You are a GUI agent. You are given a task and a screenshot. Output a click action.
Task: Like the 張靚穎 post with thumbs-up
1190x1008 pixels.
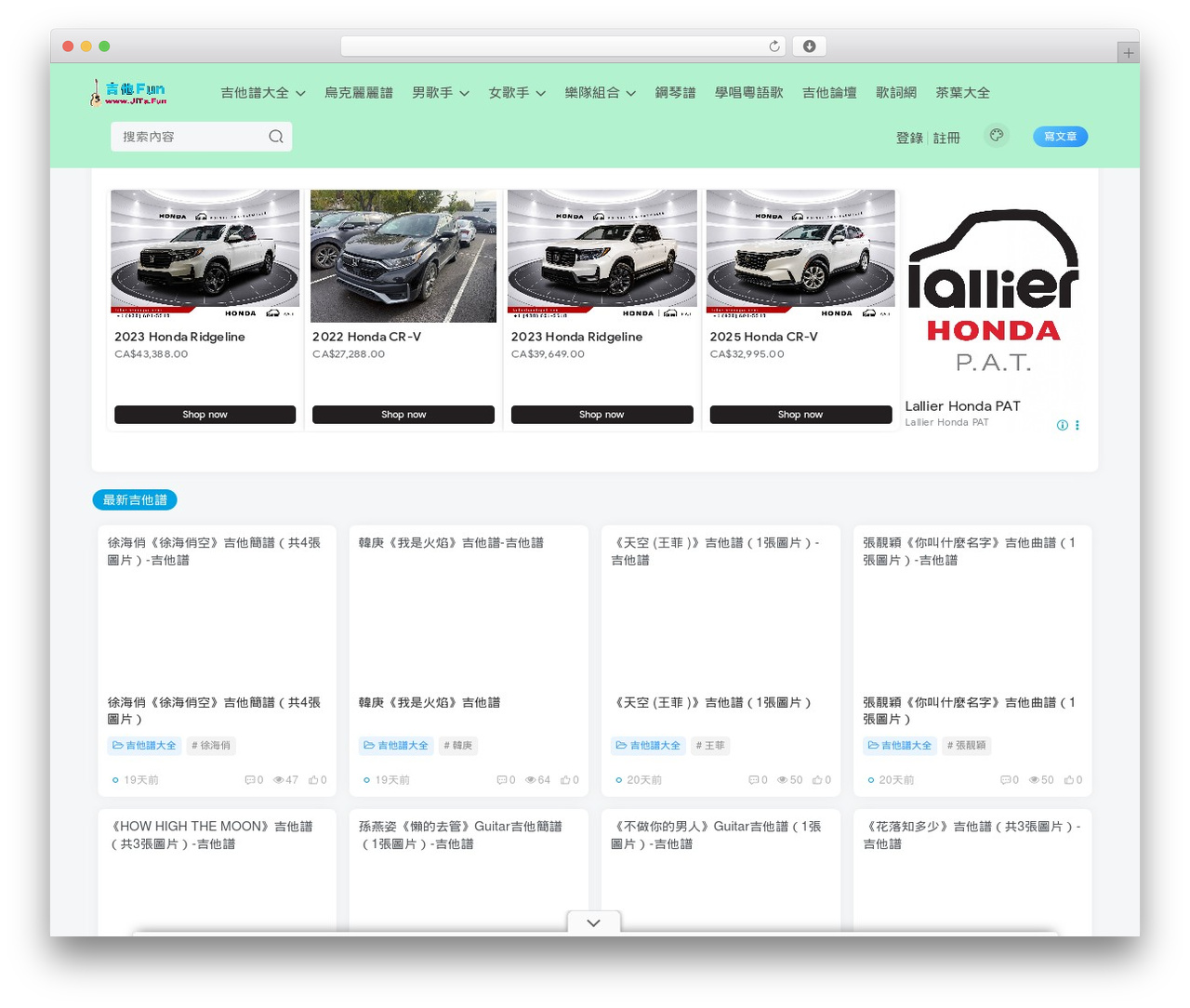(1069, 780)
